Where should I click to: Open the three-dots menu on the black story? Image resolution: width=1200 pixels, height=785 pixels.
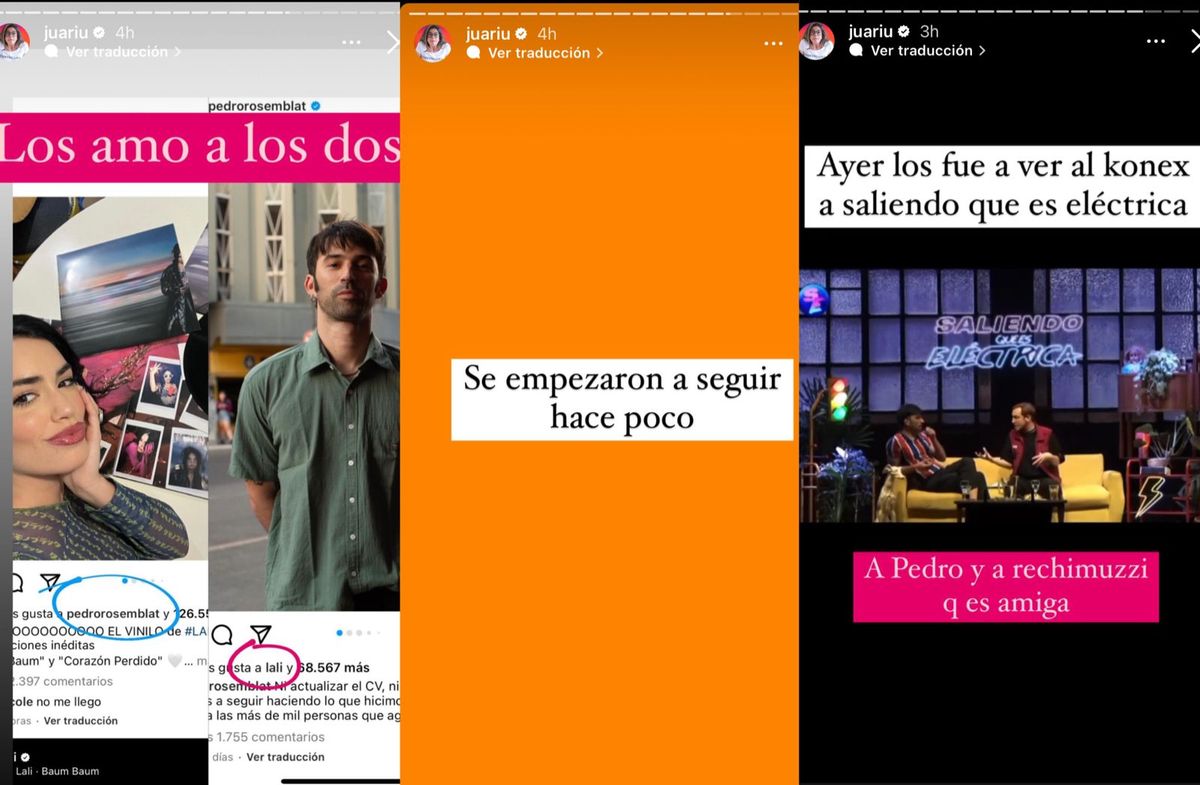pyautogui.click(x=1155, y=41)
